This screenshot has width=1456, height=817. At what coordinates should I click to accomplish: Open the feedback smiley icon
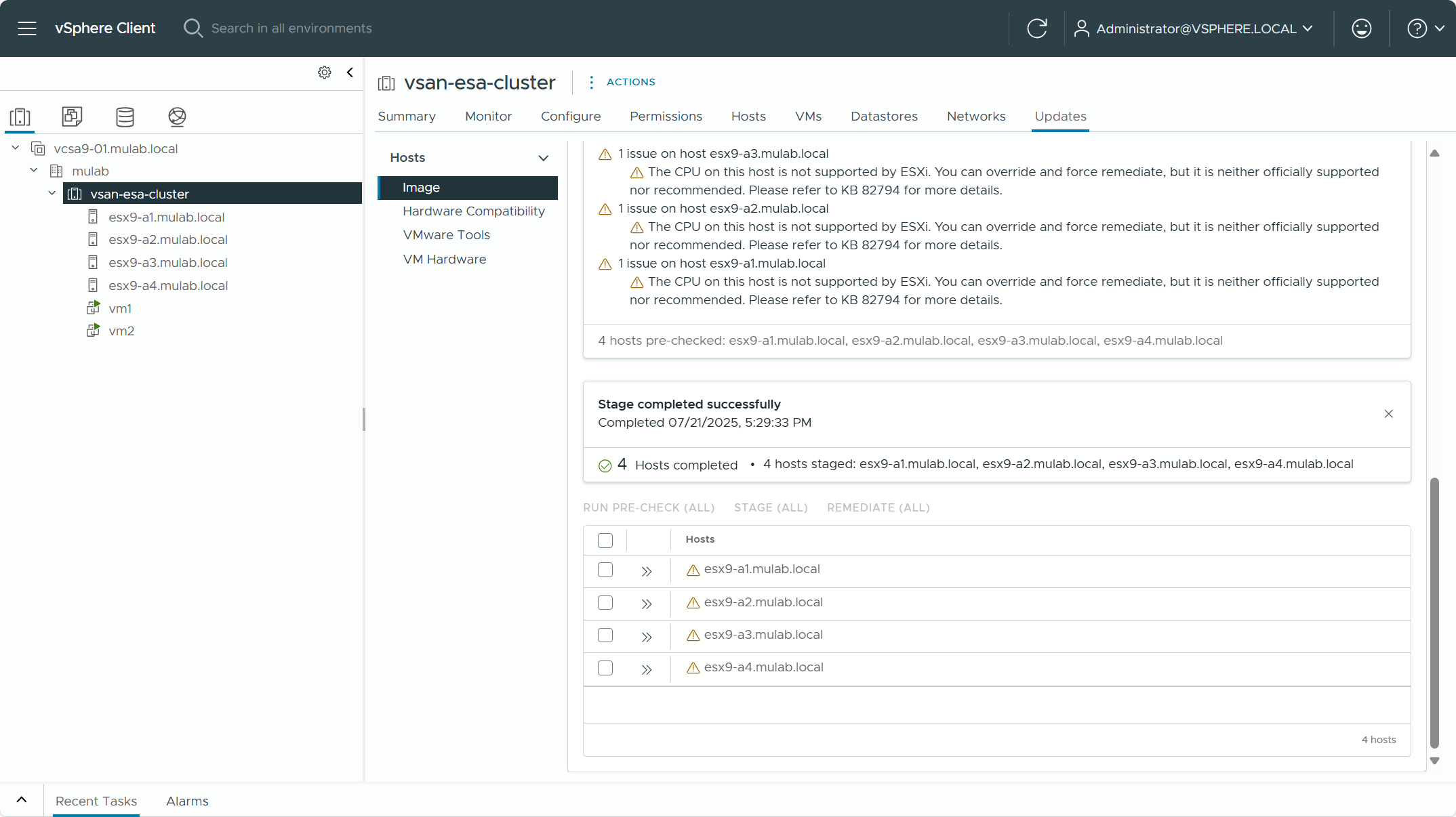pyautogui.click(x=1361, y=28)
